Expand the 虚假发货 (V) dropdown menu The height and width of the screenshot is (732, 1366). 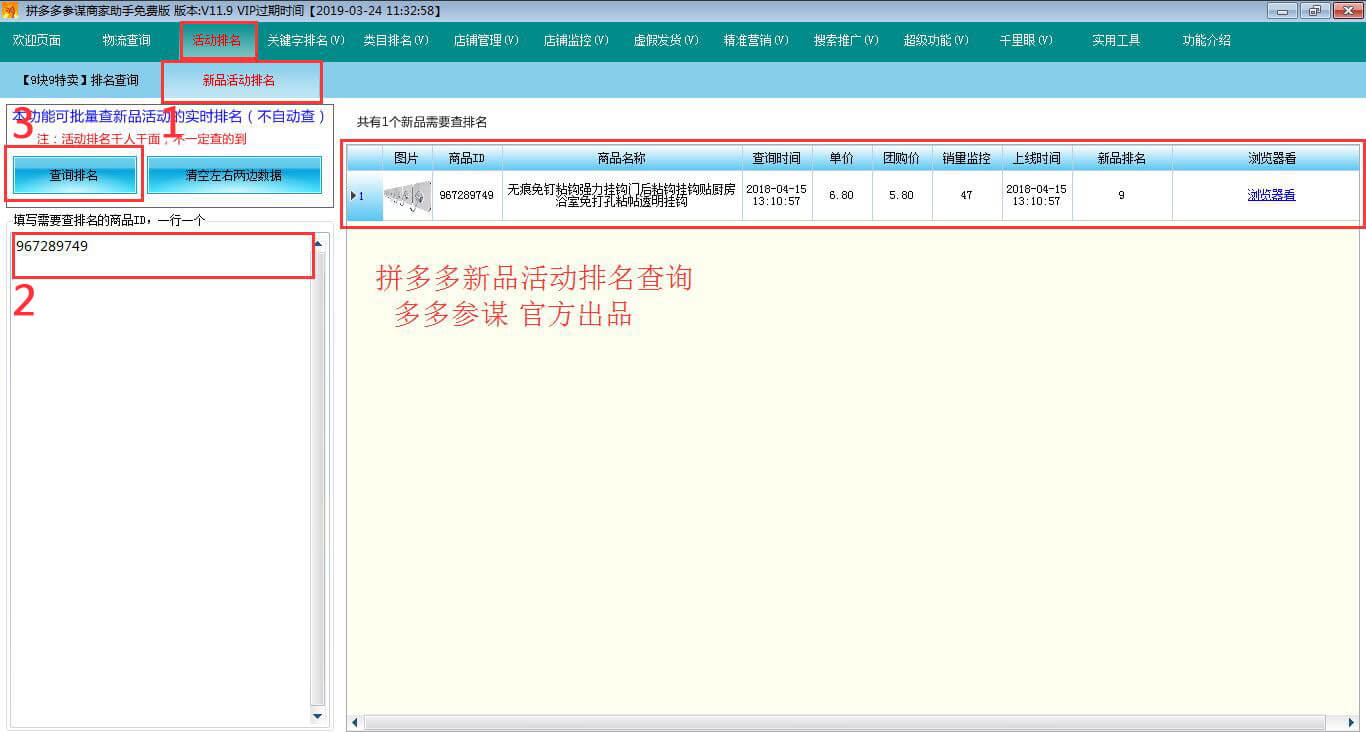[x=665, y=41]
